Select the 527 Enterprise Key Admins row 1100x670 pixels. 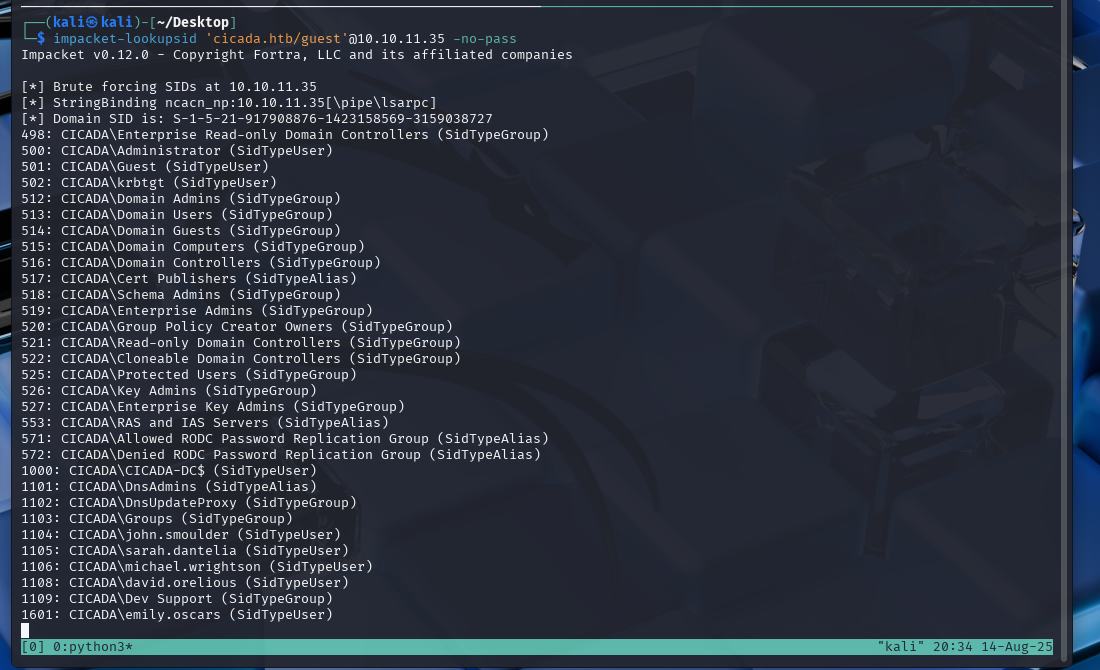[x=213, y=407]
